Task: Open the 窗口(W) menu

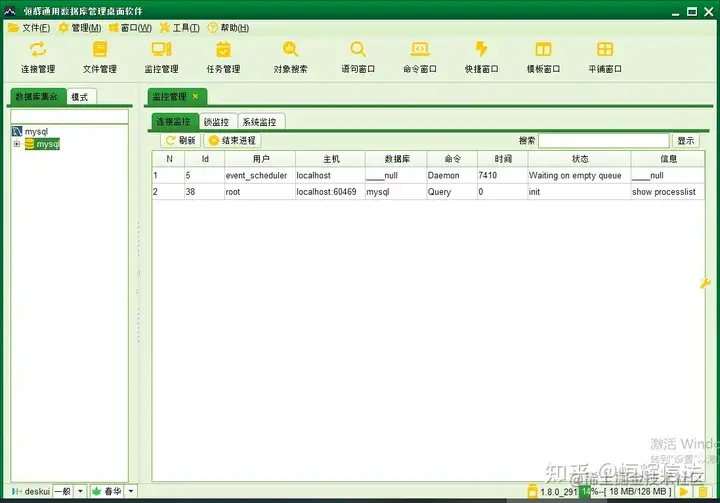Action: pos(130,28)
